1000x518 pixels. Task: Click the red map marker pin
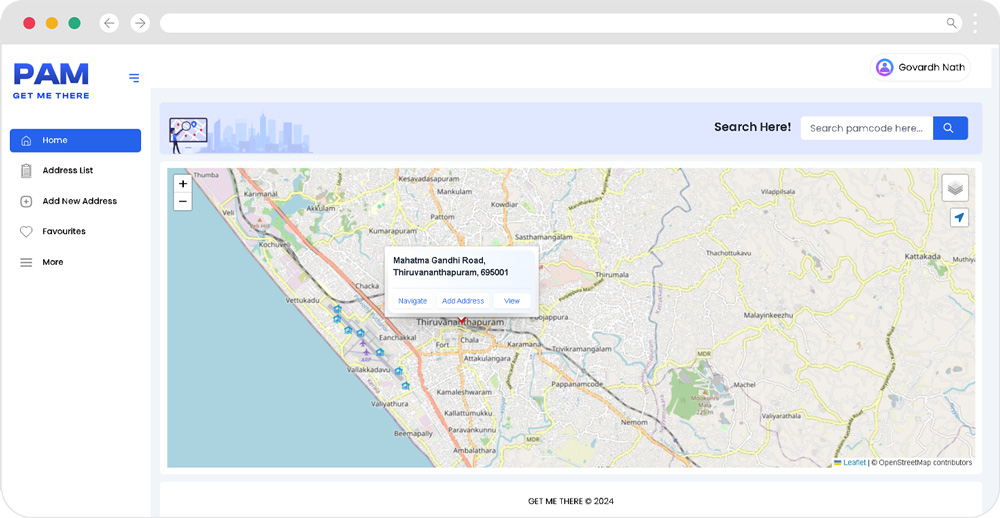(462, 320)
